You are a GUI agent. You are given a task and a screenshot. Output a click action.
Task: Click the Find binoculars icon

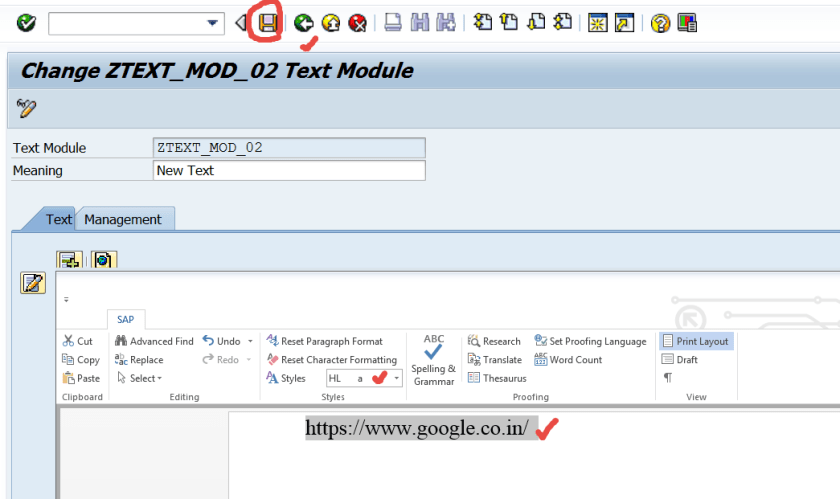[x=419, y=23]
